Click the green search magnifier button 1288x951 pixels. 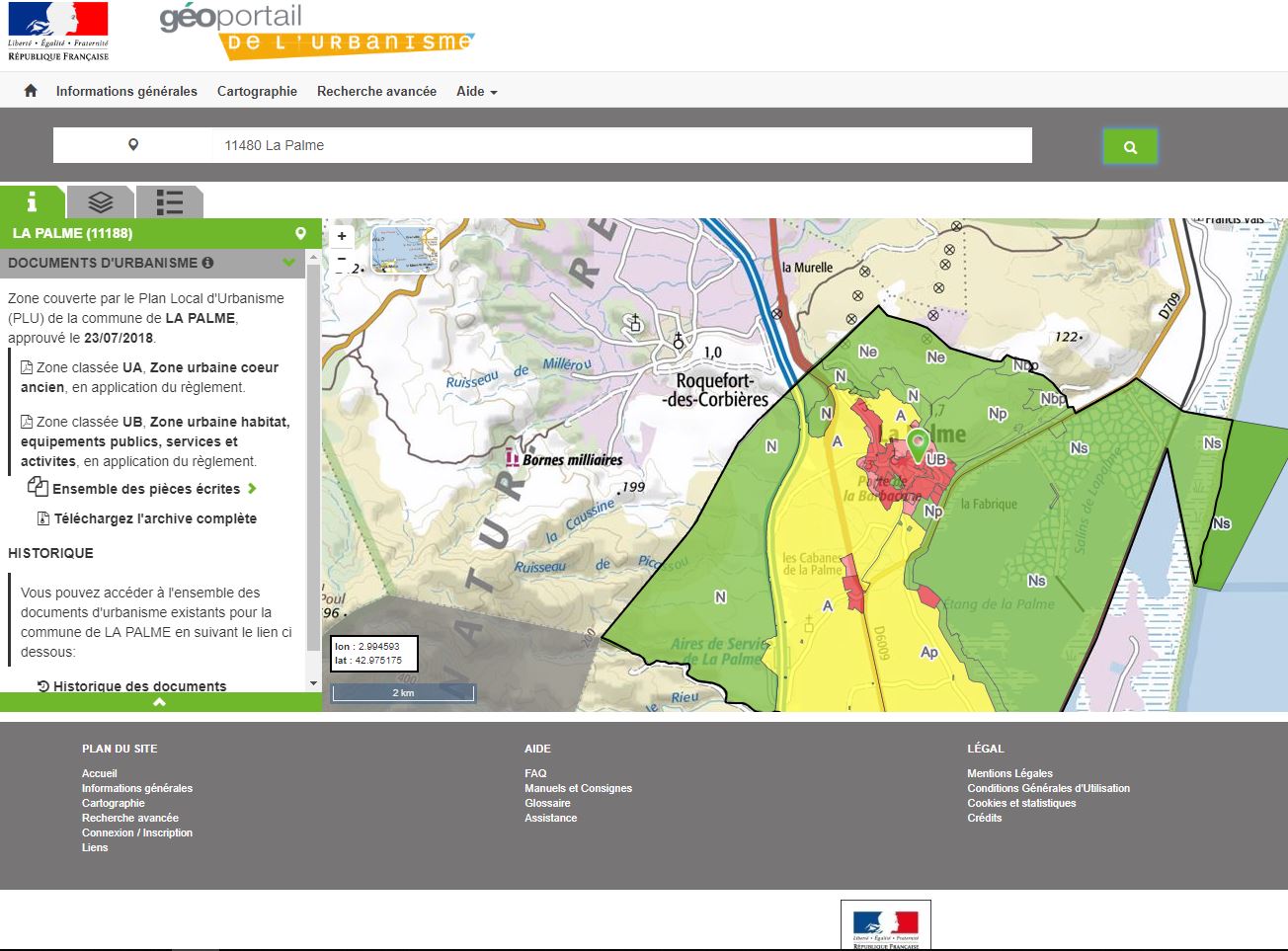tap(1130, 147)
